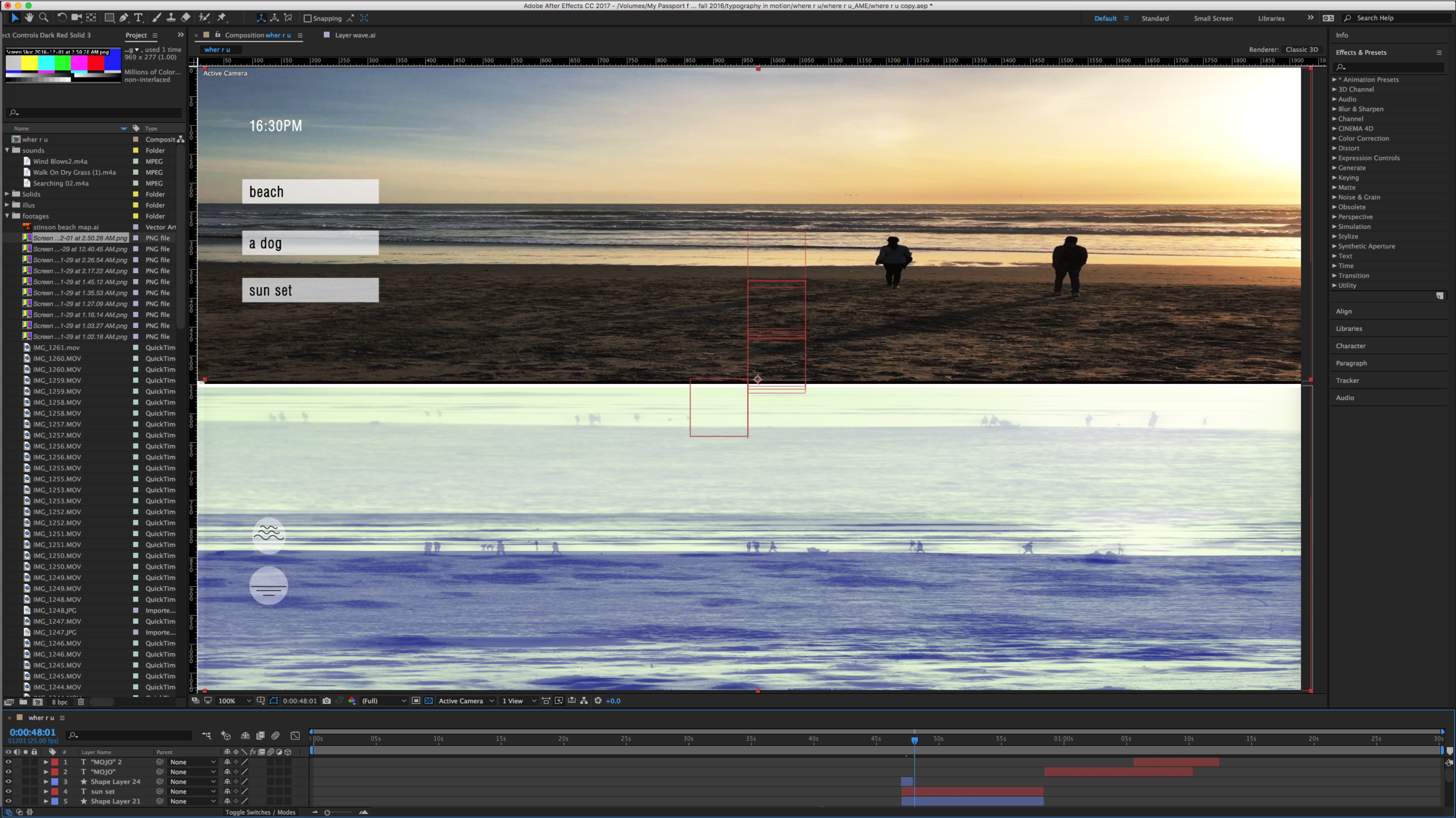
Task: Select the Selection arrow tool
Action: click(15, 18)
